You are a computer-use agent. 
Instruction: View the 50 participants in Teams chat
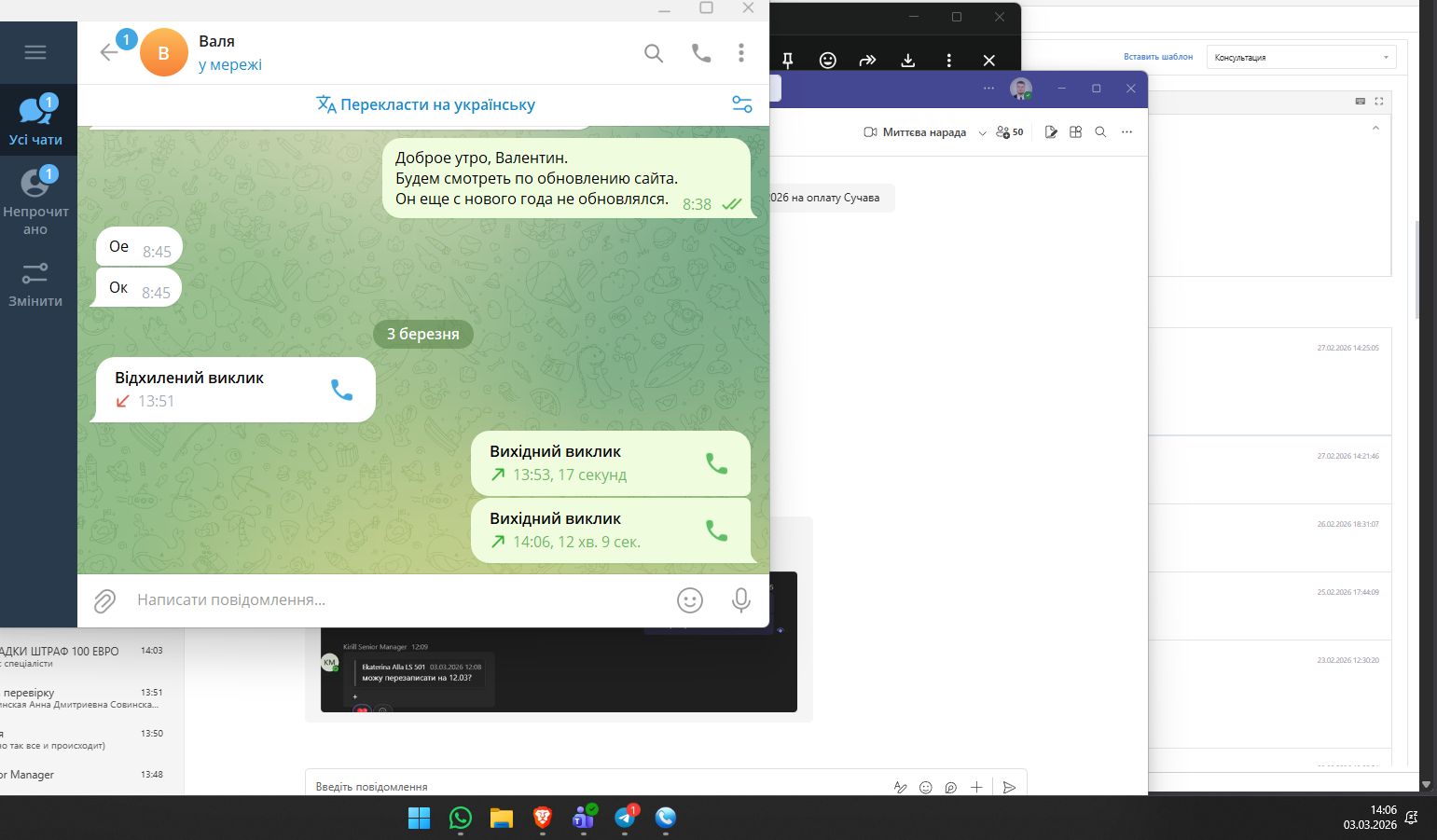(x=1010, y=132)
